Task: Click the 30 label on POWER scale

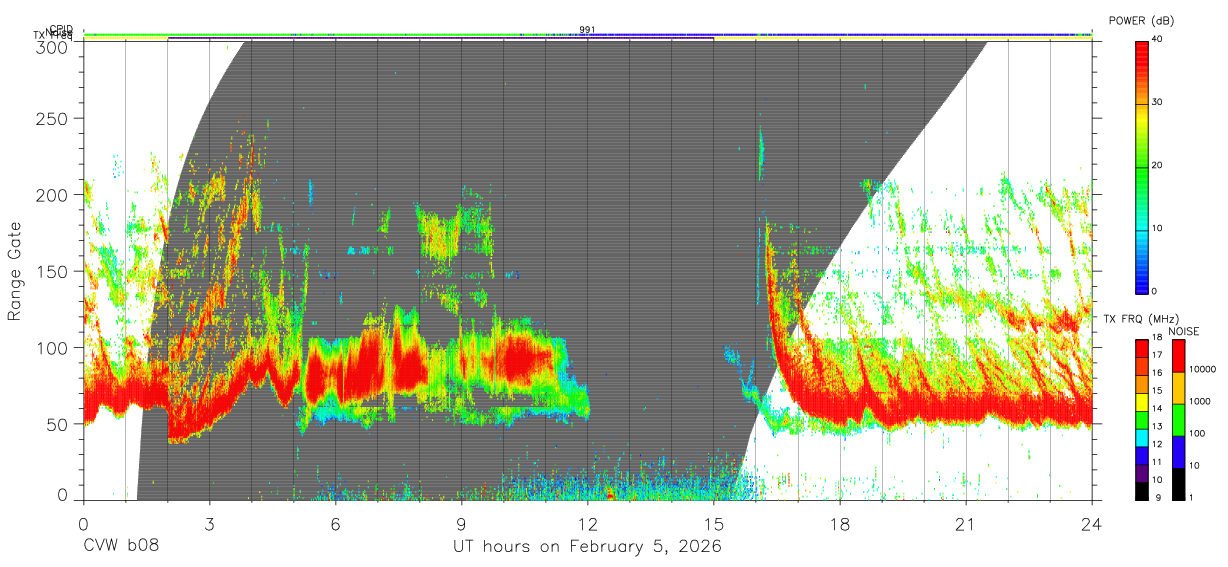Action: 1157,102
